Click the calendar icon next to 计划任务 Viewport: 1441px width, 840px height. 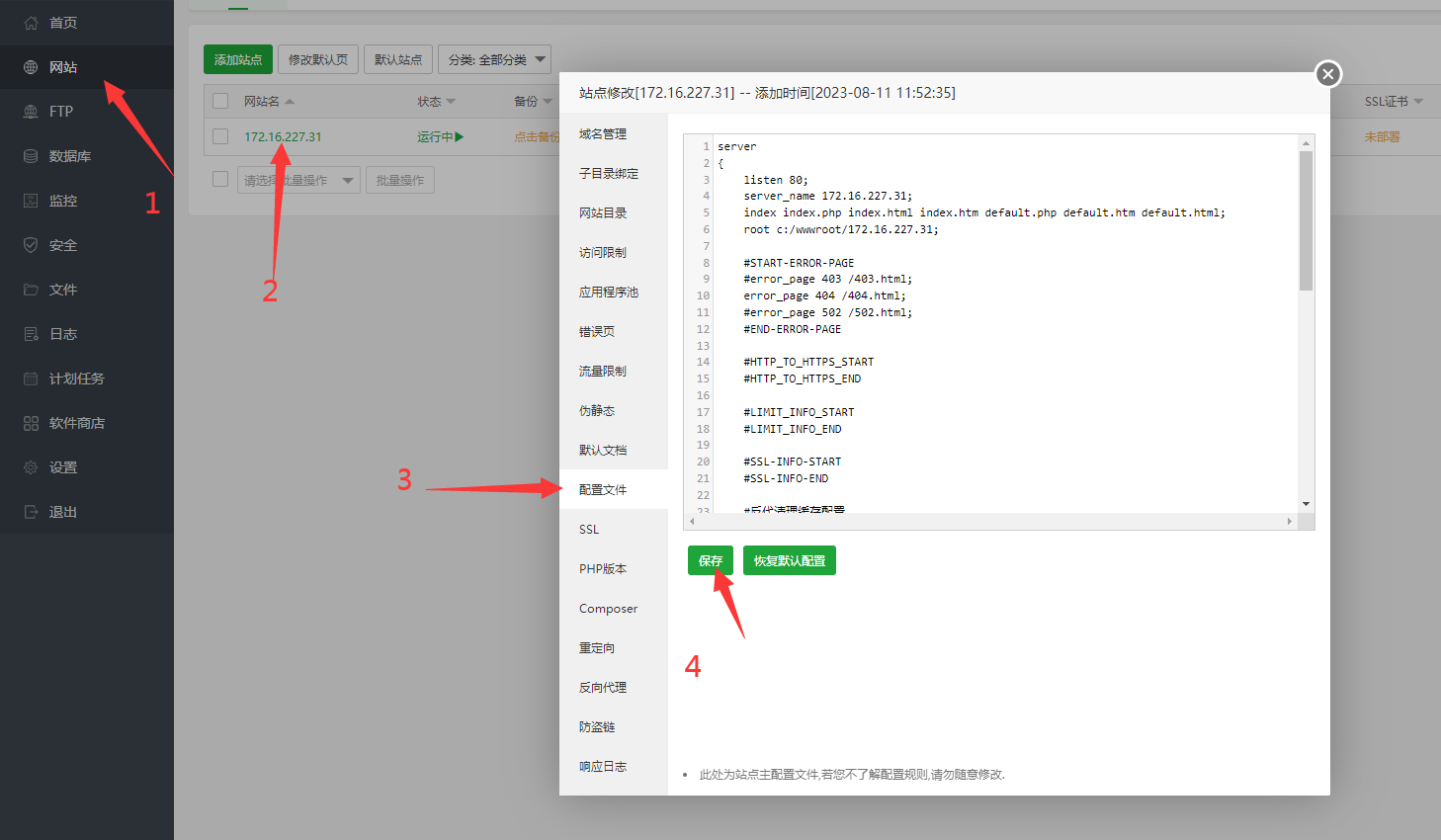(31, 378)
